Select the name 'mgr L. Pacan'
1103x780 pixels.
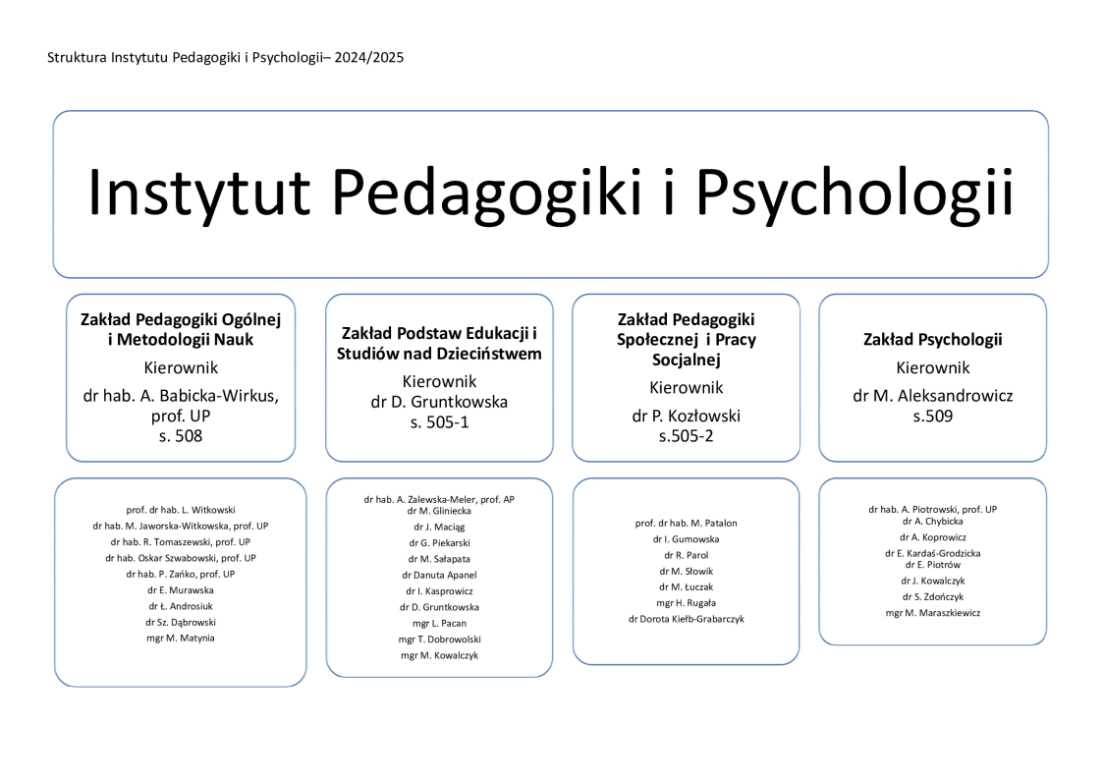(x=439, y=623)
